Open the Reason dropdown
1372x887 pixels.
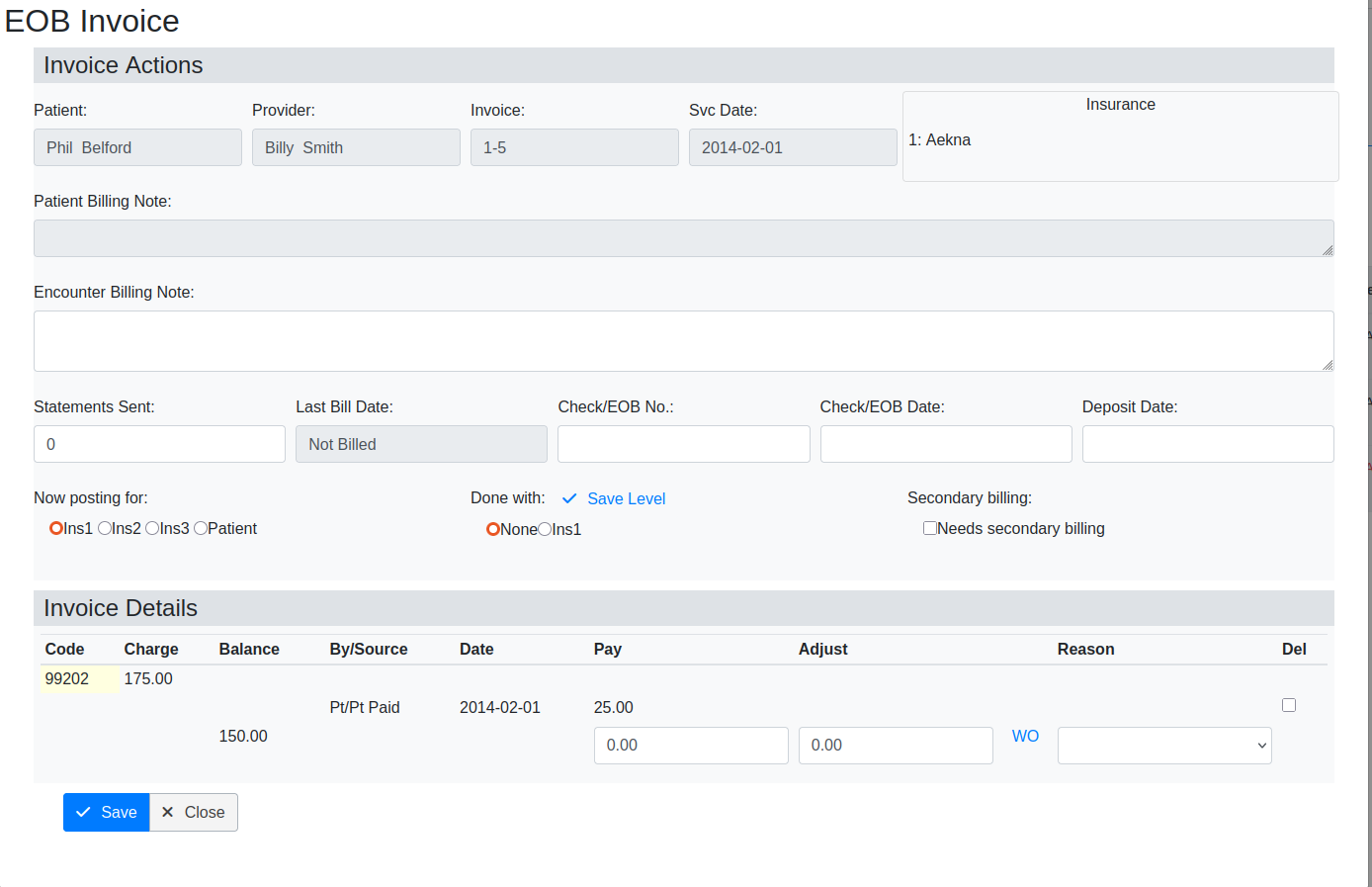(1164, 746)
